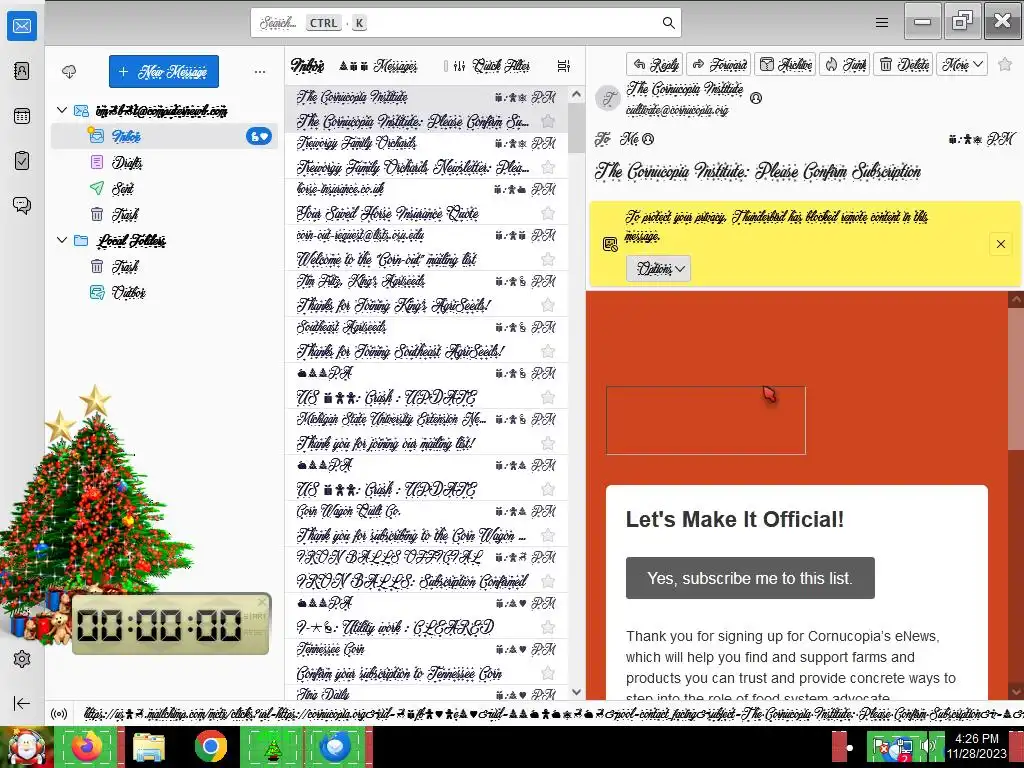
Task: Star the Cornucopia Institute message row
Action: coord(548,121)
